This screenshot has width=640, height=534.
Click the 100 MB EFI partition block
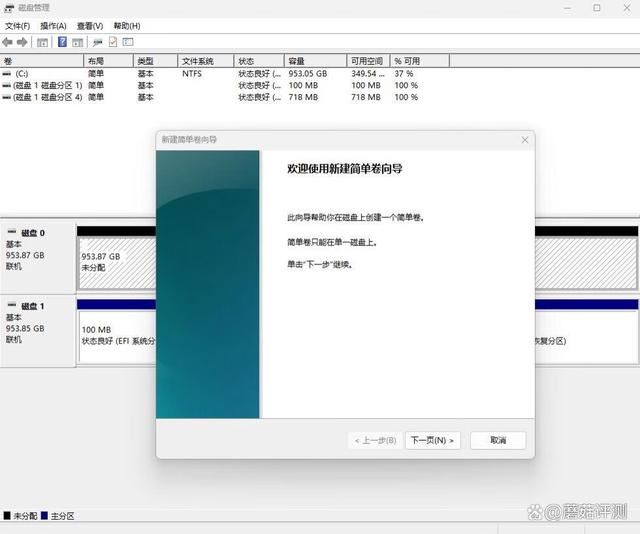(x=117, y=335)
